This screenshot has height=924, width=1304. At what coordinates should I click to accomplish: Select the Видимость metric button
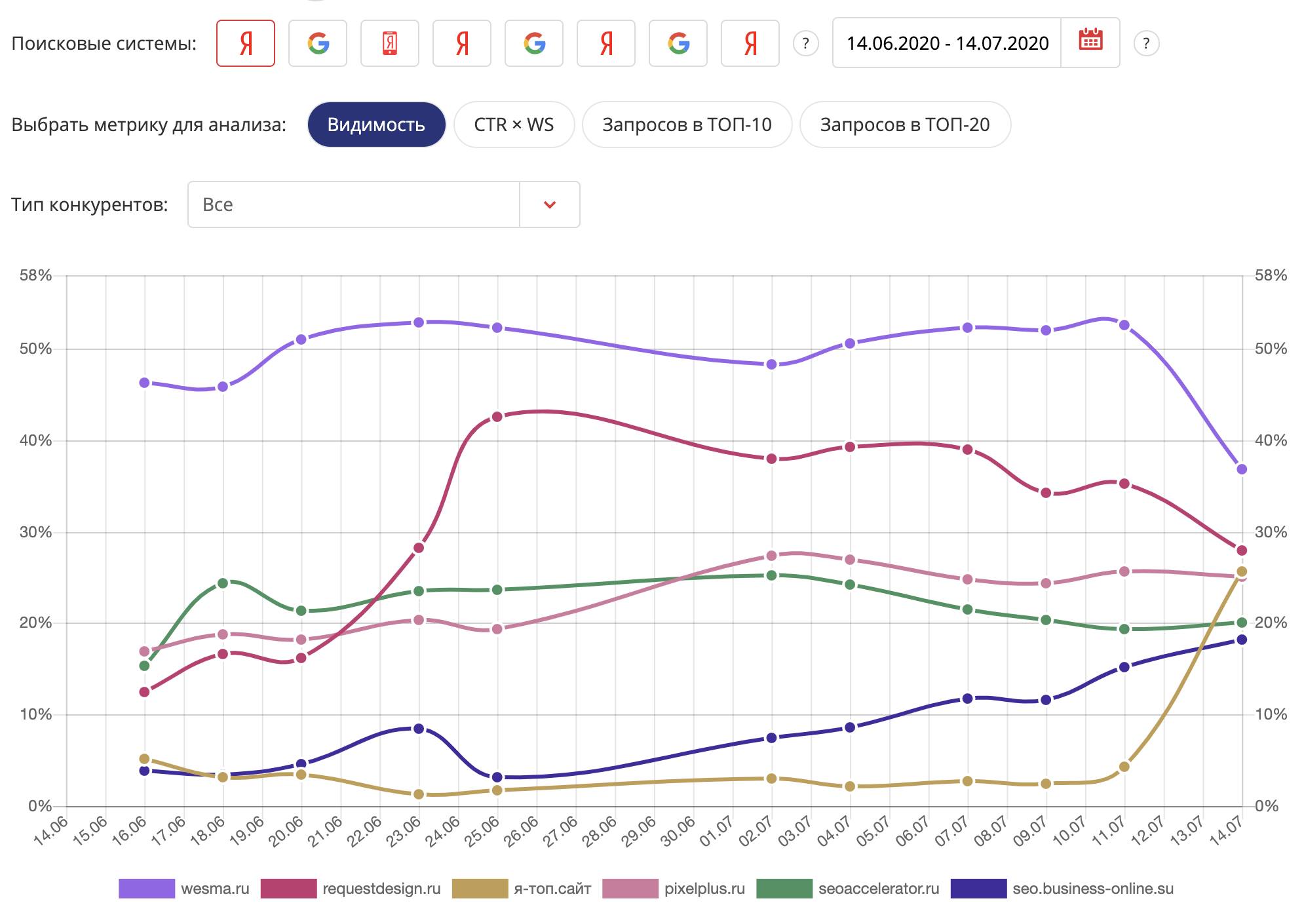376,125
